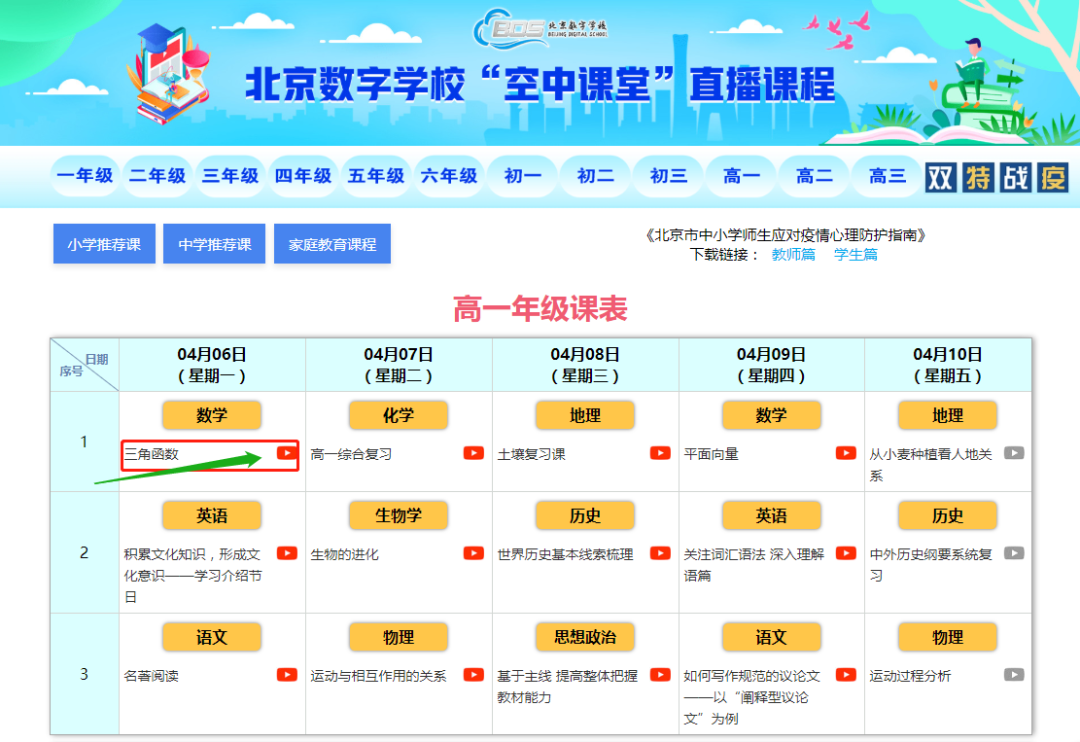Download the 教师篇 guide link
The image size is (1080, 742).
[793, 255]
